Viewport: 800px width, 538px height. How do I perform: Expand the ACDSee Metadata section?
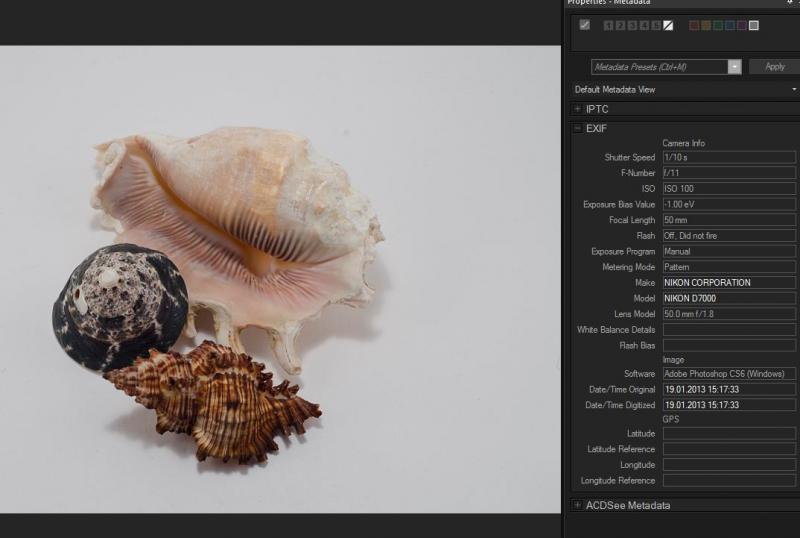(578, 505)
